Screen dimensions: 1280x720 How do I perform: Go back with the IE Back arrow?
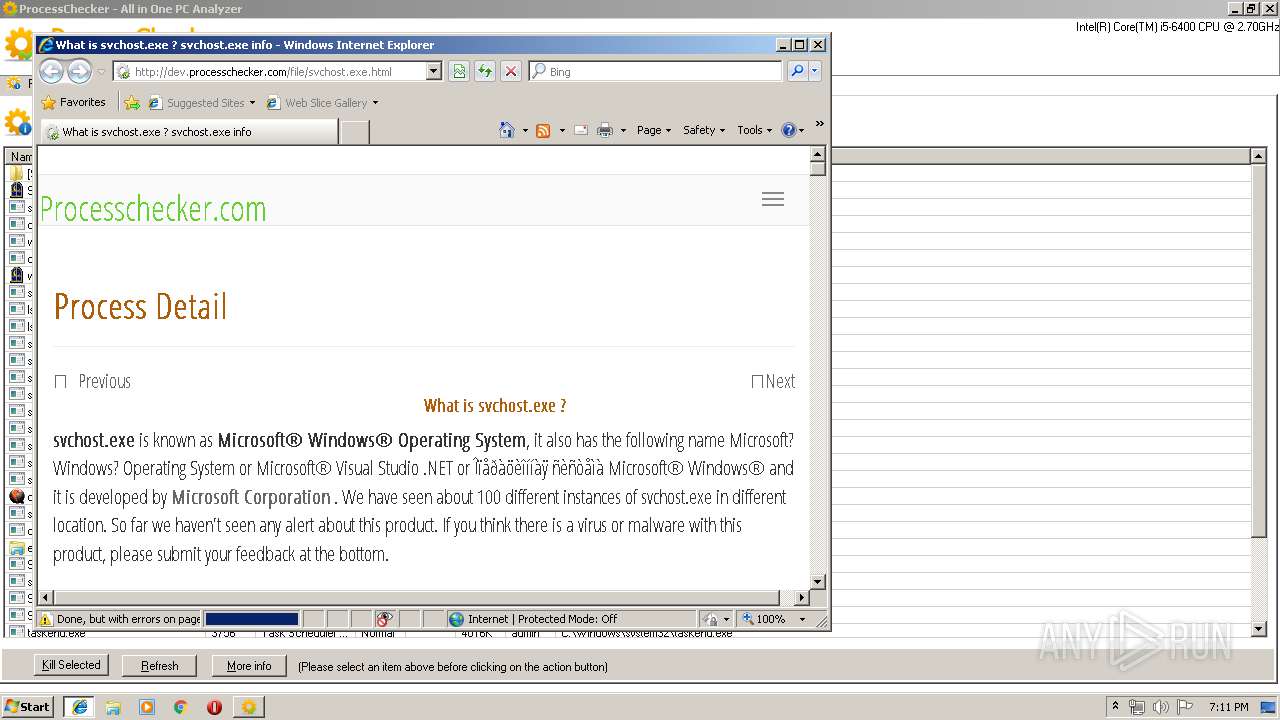pos(52,71)
